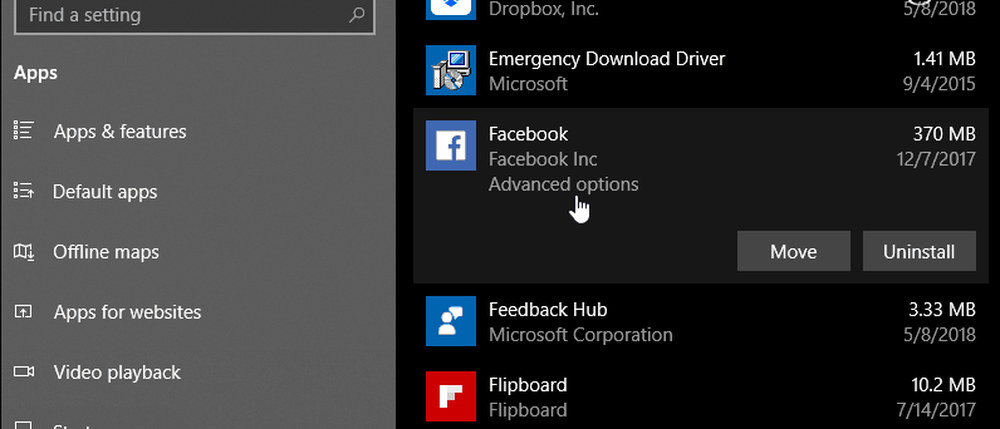Select the Flipboard app name
The width and height of the screenshot is (1000, 429).
[527, 385]
